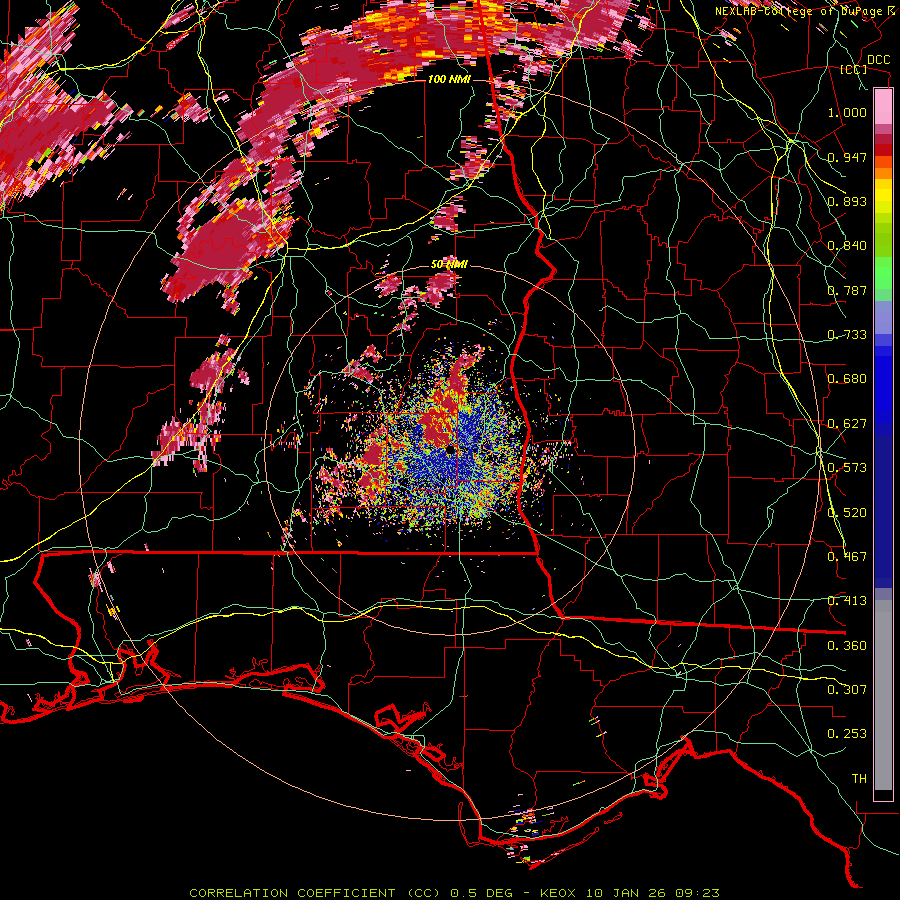This screenshot has width=900, height=900.
Task: Click the 0.573 value on the color scale
Action: pyautogui.click(x=847, y=468)
